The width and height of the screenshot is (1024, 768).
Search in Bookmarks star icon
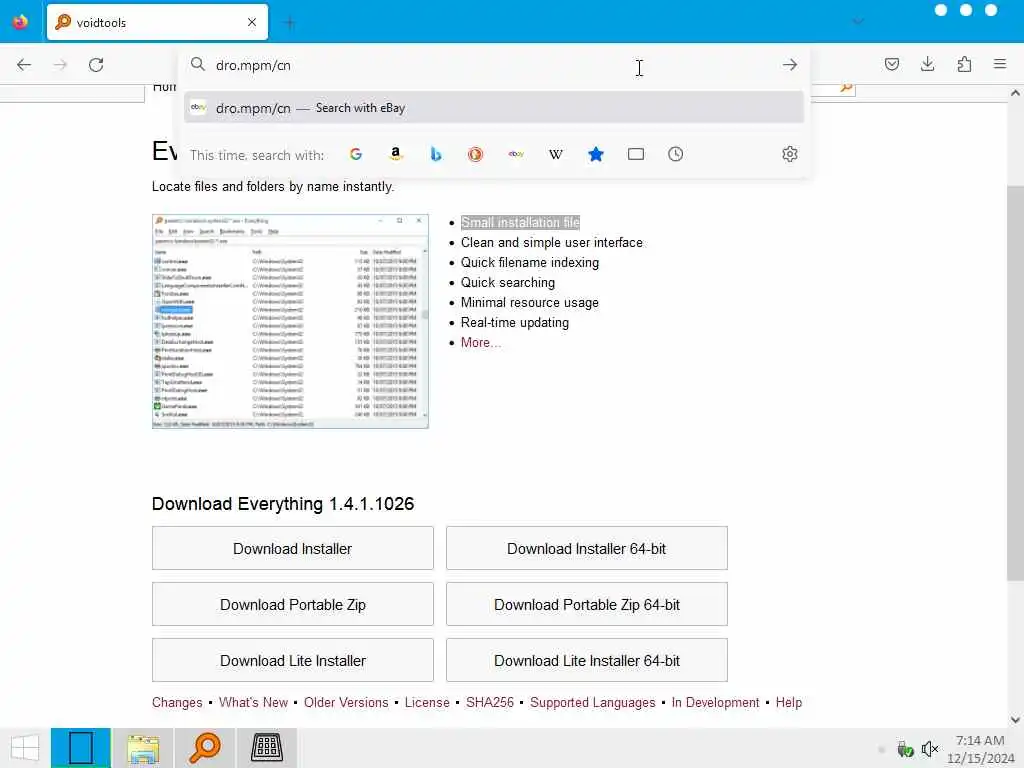point(596,154)
